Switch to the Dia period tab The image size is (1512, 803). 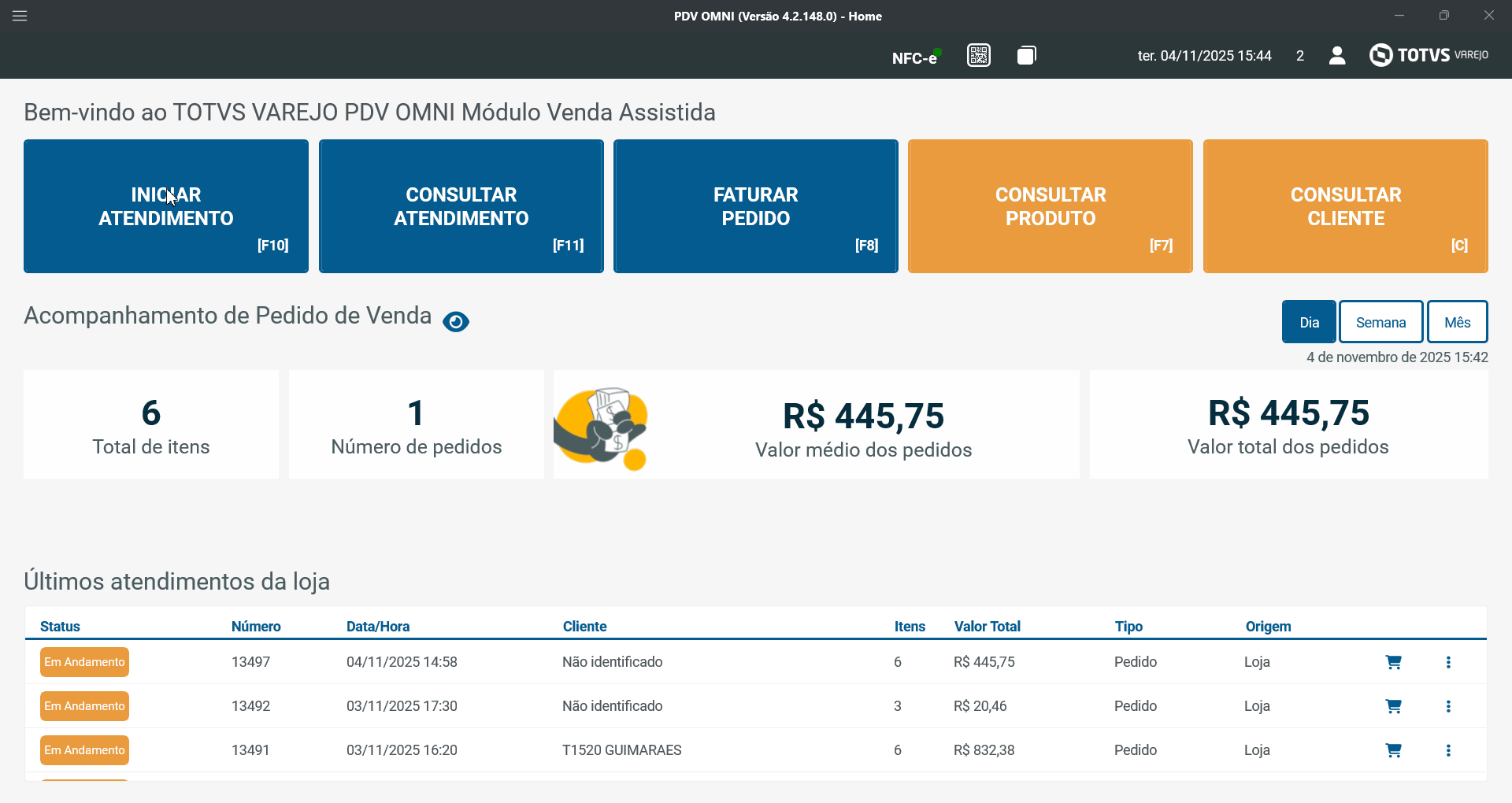(1309, 322)
